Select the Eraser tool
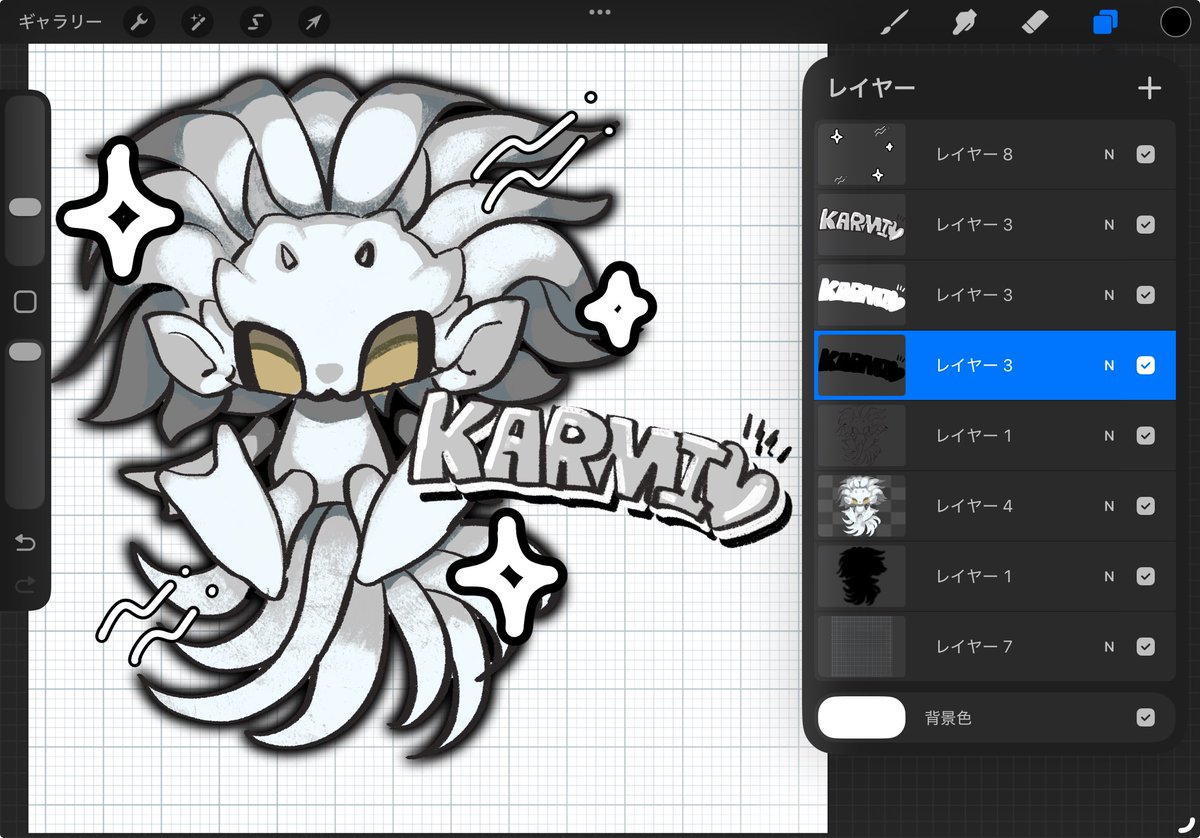This screenshot has height=838, width=1200. coord(1035,21)
